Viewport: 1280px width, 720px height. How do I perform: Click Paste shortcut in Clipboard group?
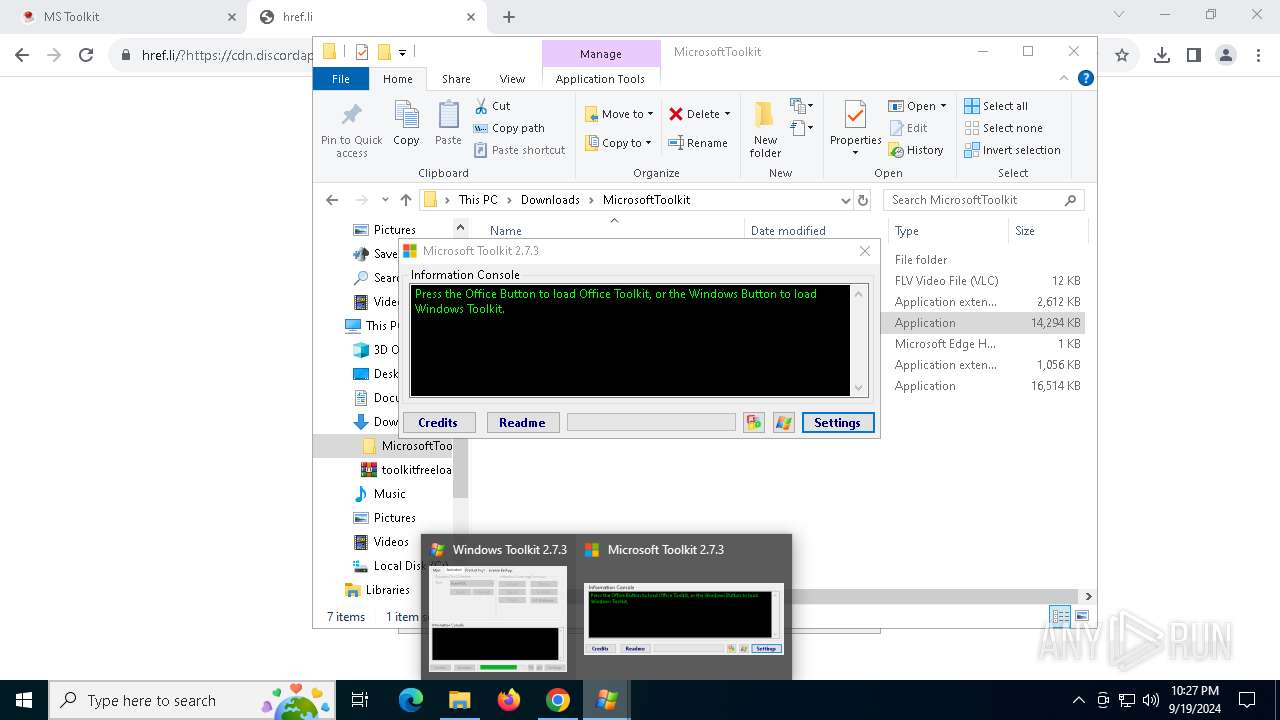[x=520, y=150]
